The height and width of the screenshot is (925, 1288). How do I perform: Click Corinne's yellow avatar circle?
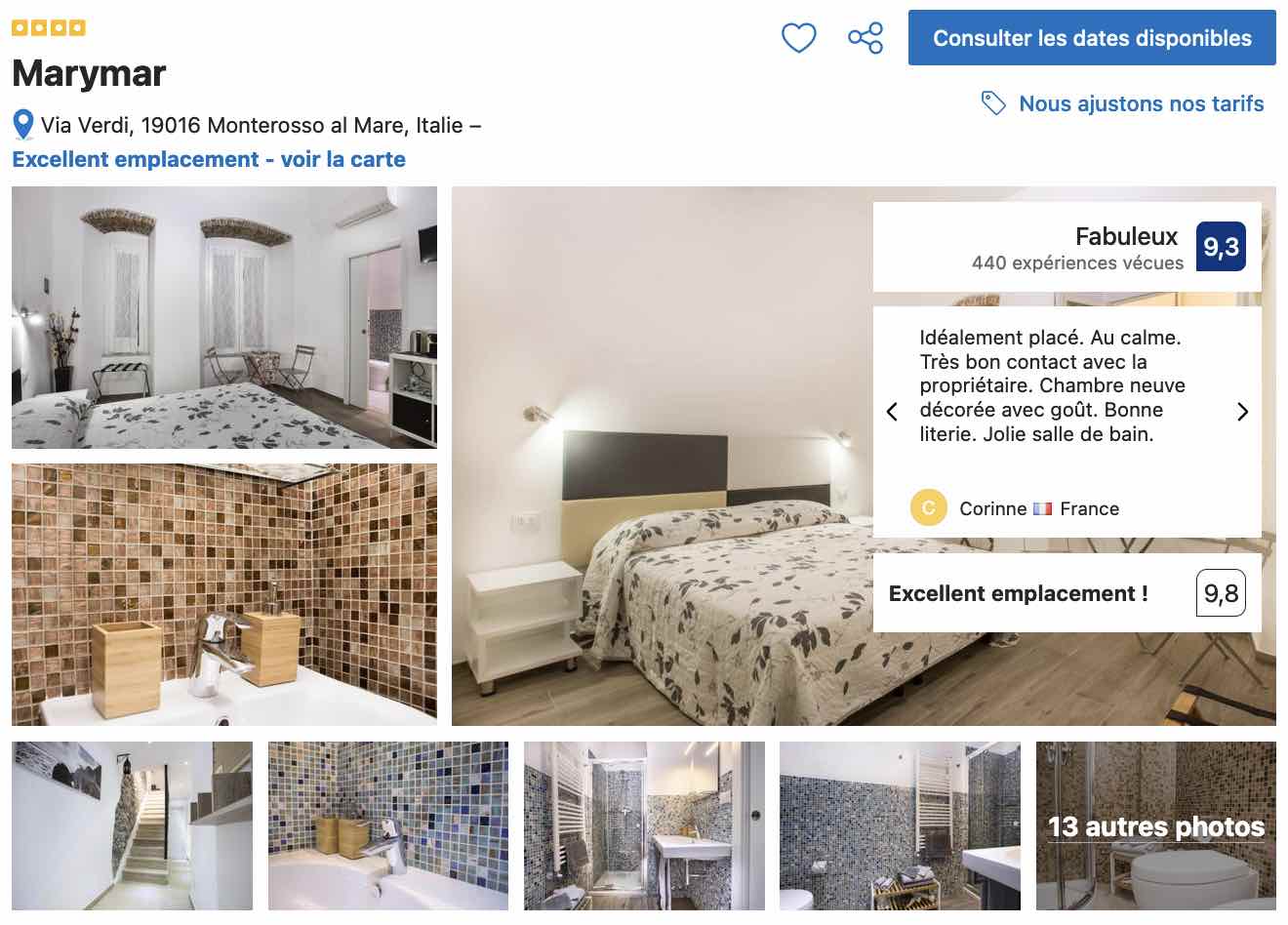click(x=928, y=508)
